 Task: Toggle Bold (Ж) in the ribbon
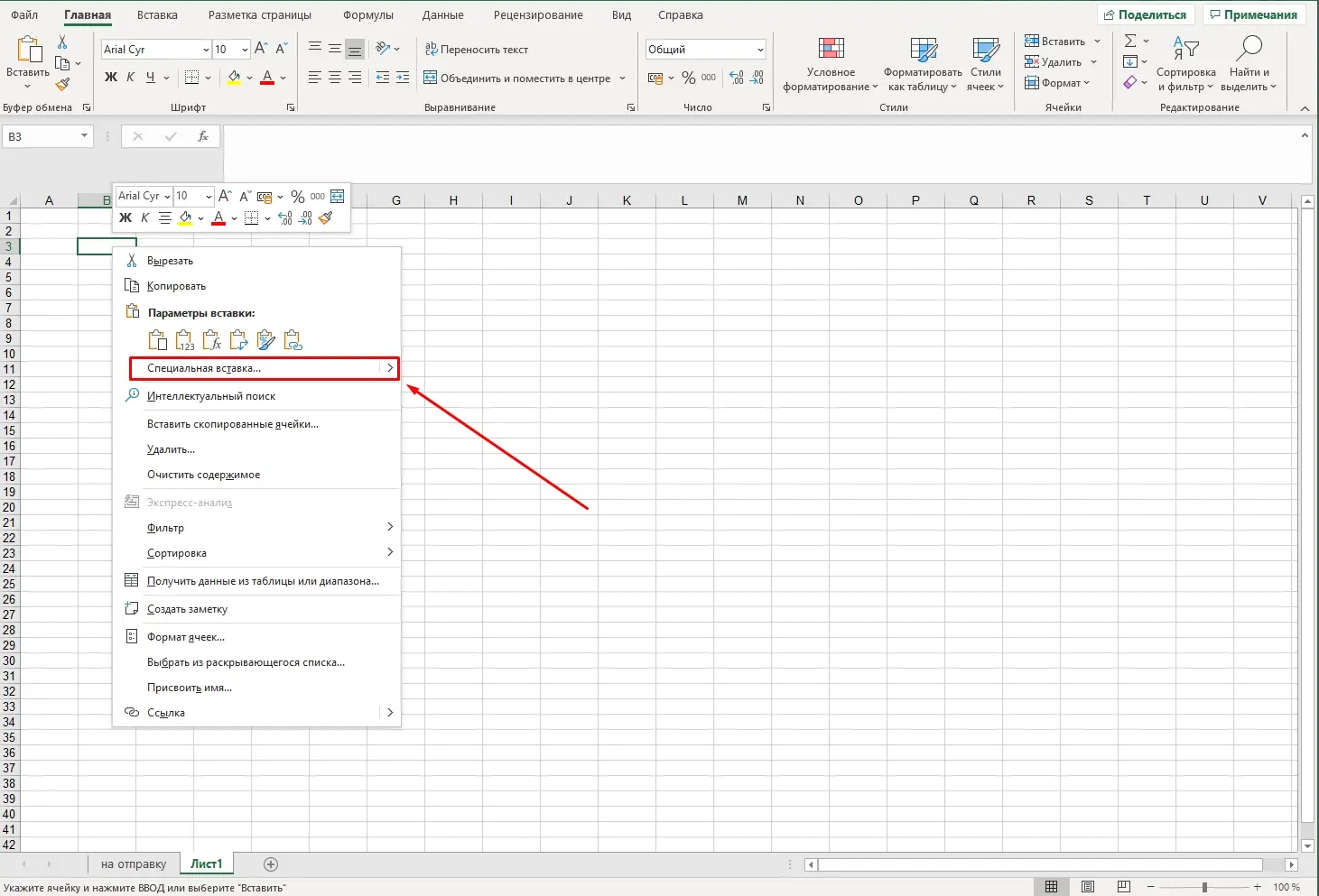111,78
